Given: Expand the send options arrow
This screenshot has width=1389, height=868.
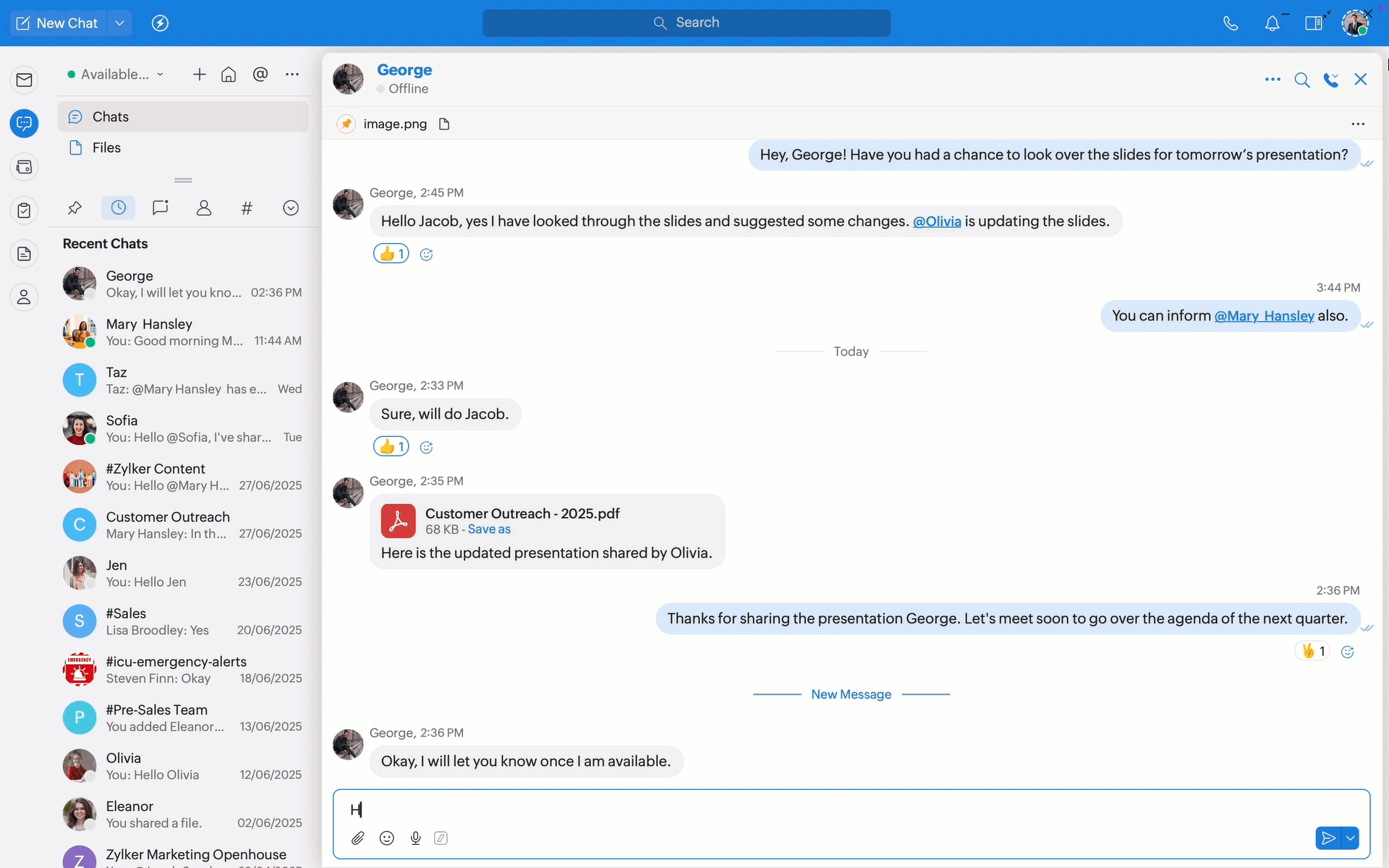Looking at the screenshot, I should point(1351,838).
